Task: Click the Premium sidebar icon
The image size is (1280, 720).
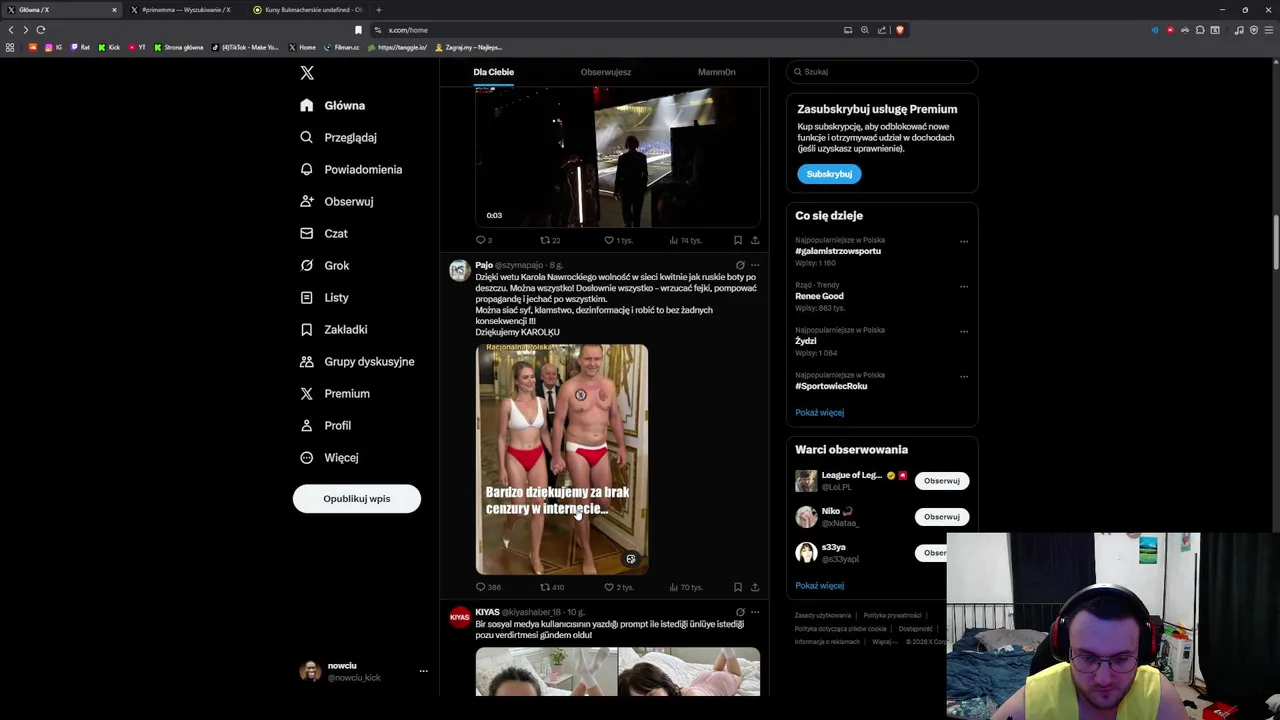Action: point(307,393)
